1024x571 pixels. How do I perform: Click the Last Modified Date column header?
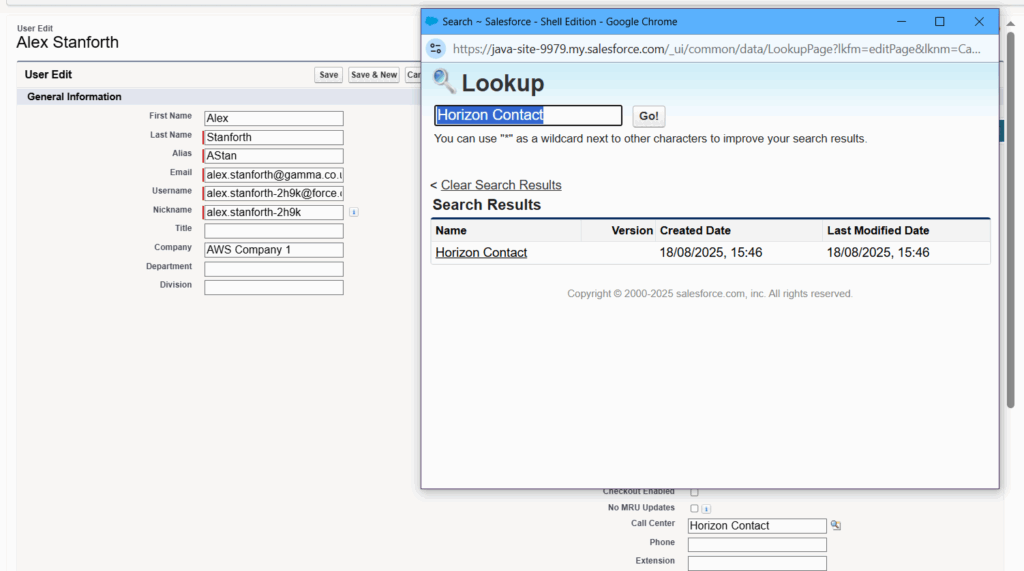coord(878,231)
